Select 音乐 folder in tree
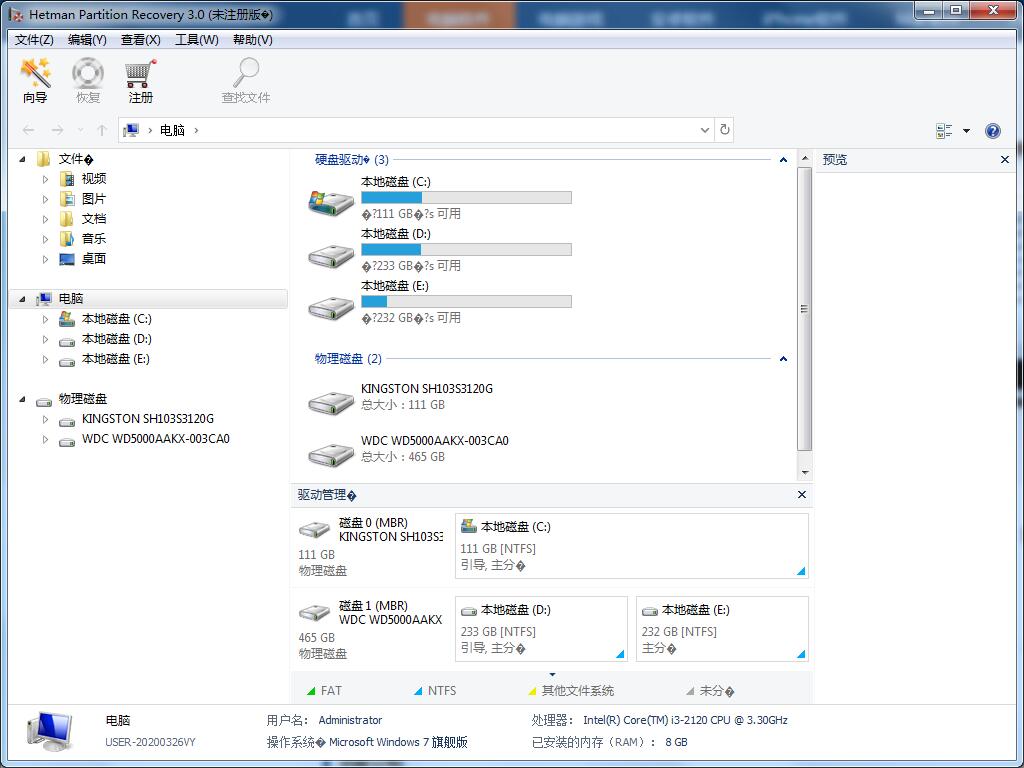Screen dimensions: 1024x768 94,238
